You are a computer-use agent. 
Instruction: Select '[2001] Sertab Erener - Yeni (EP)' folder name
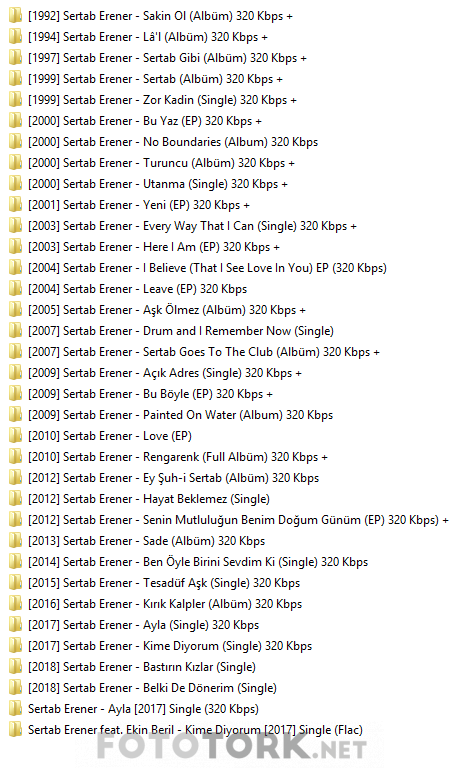(x=139, y=205)
